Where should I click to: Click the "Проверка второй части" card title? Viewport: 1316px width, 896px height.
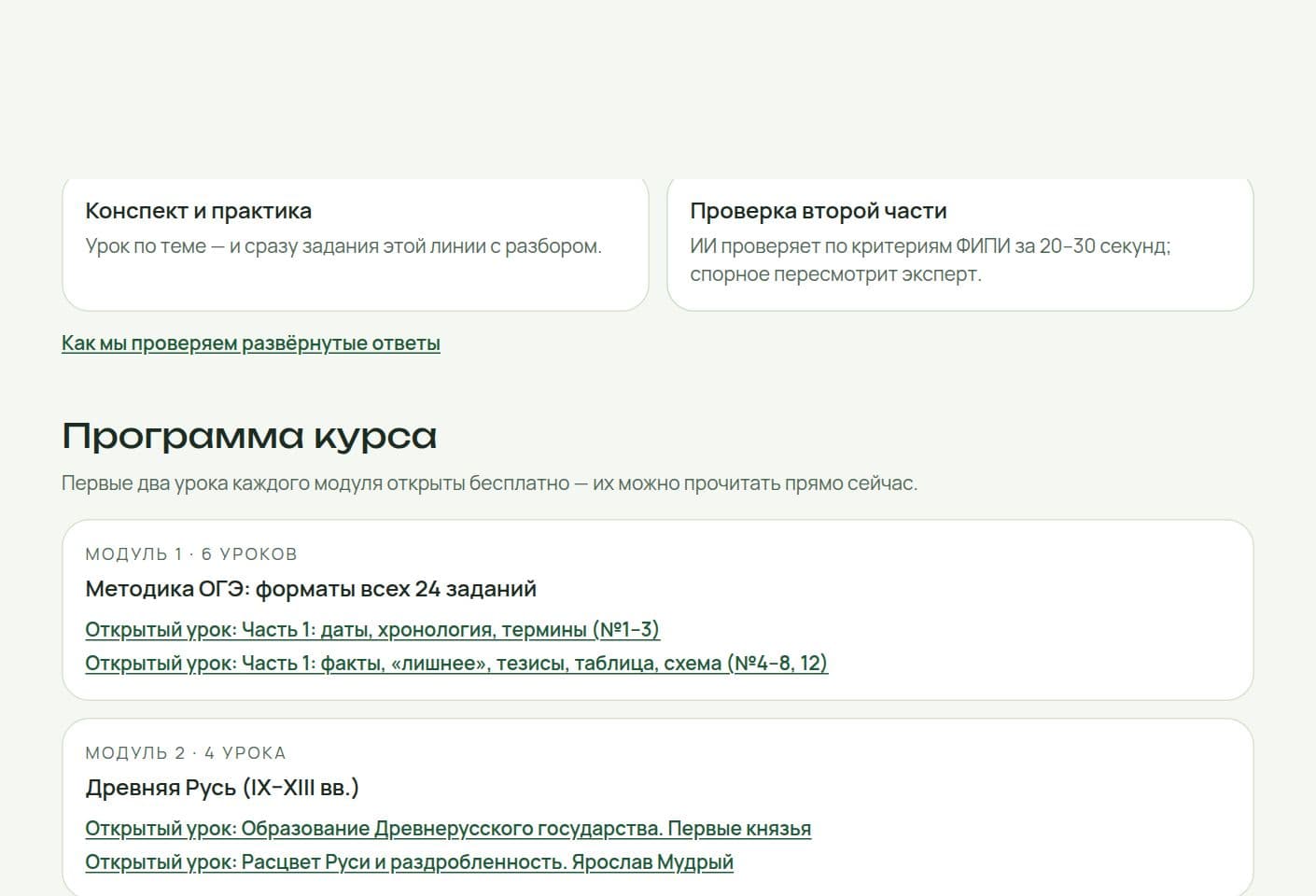coord(819,211)
